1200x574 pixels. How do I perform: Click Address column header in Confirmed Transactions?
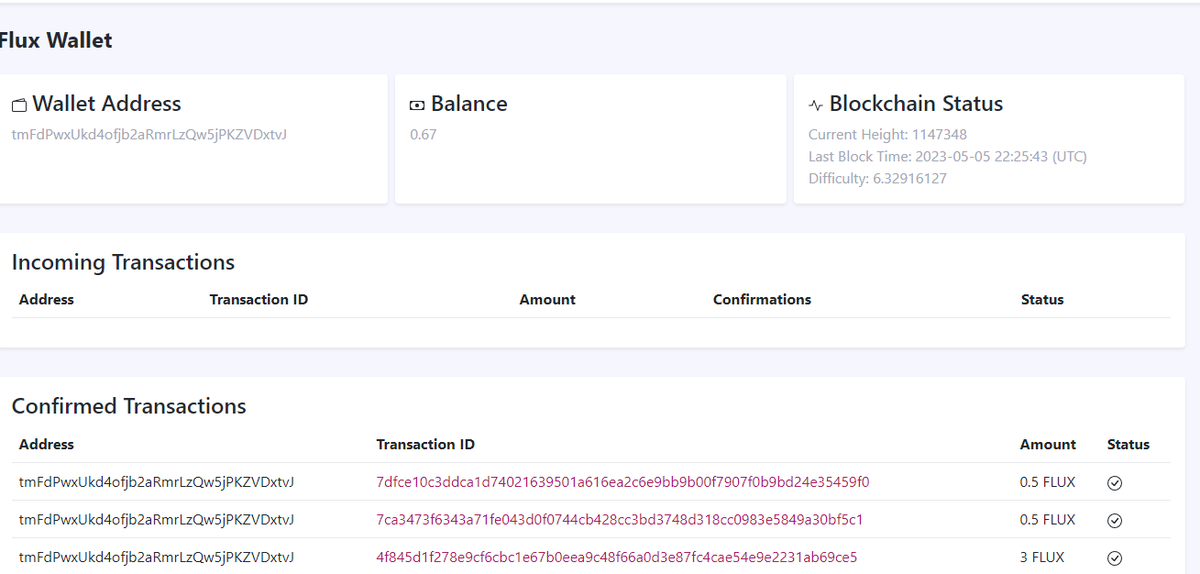click(46, 444)
